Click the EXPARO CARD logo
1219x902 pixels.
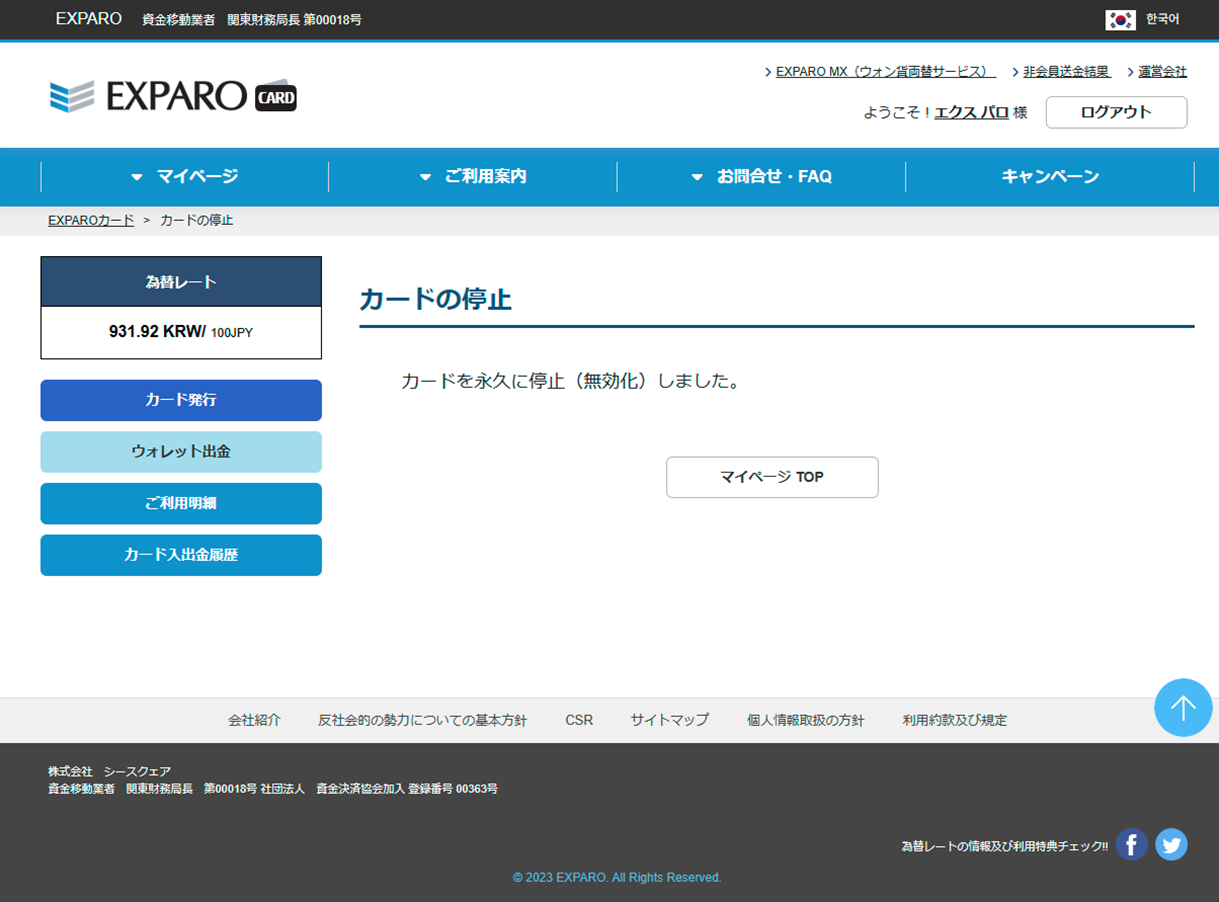point(173,96)
